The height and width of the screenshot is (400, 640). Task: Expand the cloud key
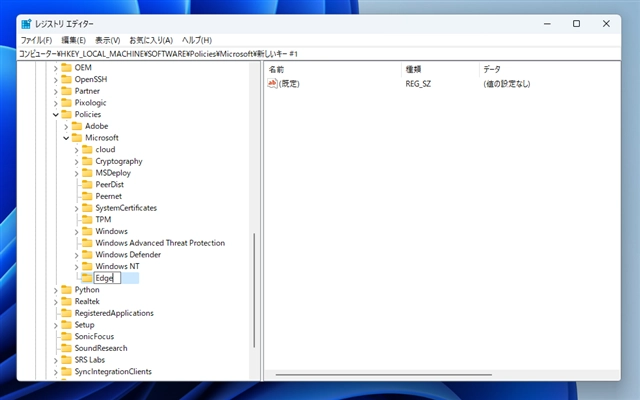(x=76, y=150)
